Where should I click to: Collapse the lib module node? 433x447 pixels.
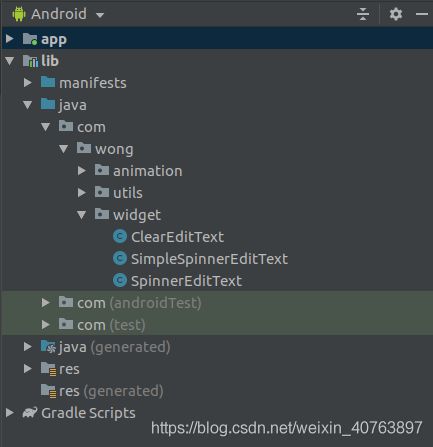point(10,61)
